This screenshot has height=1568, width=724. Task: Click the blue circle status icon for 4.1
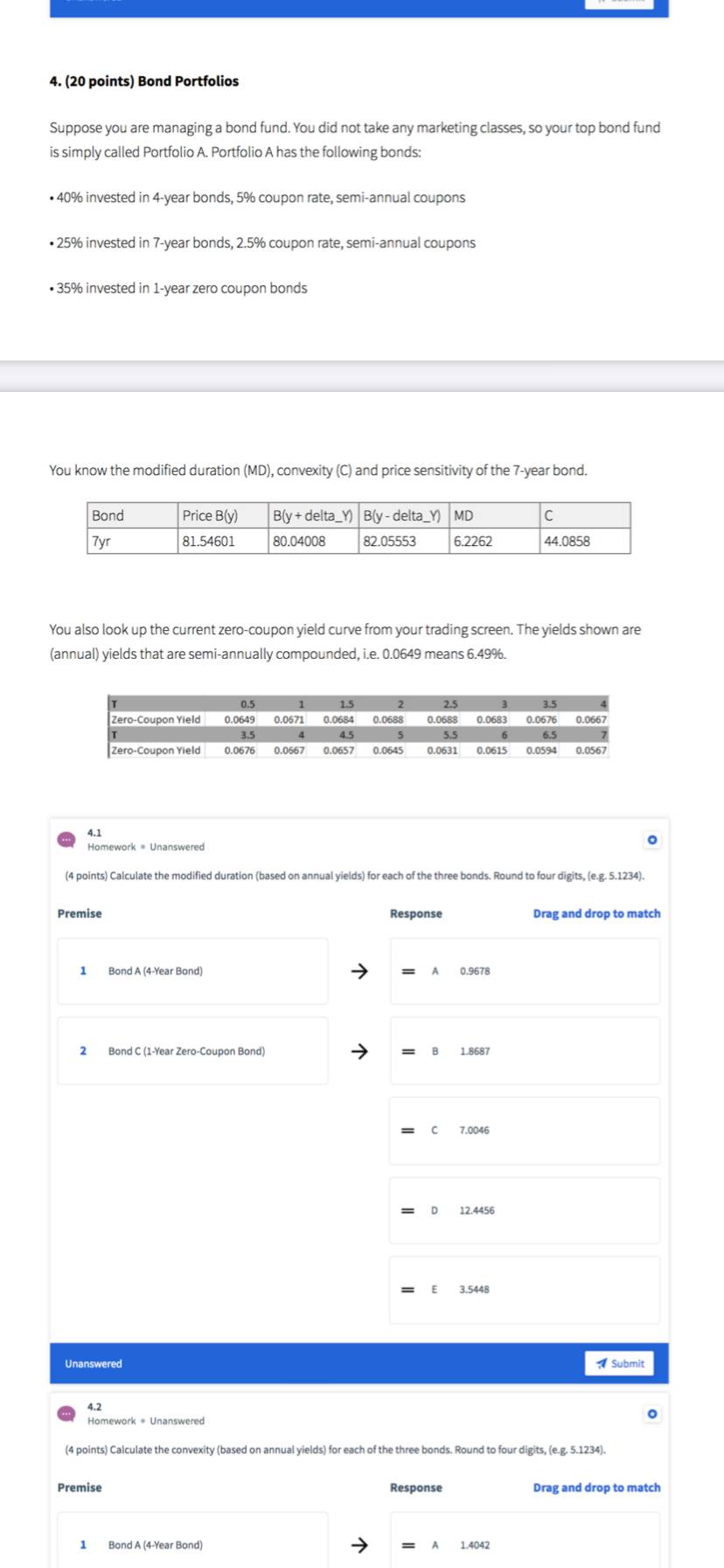point(651,840)
